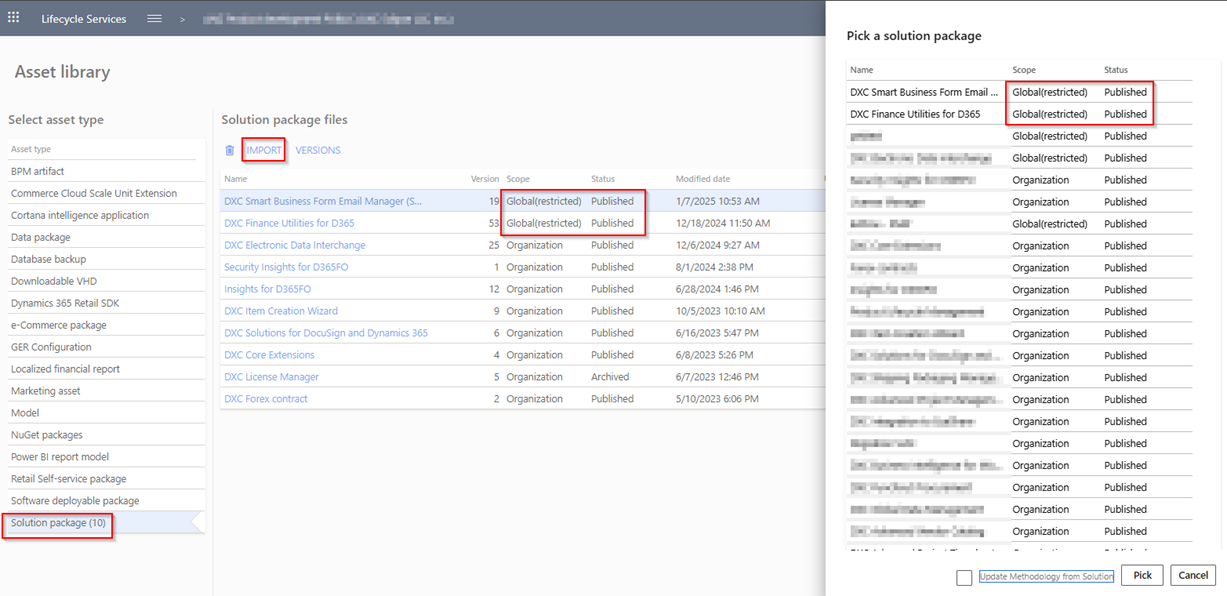
Task: Enable Update Methodology from Solution checkbox
Action: tap(964, 577)
